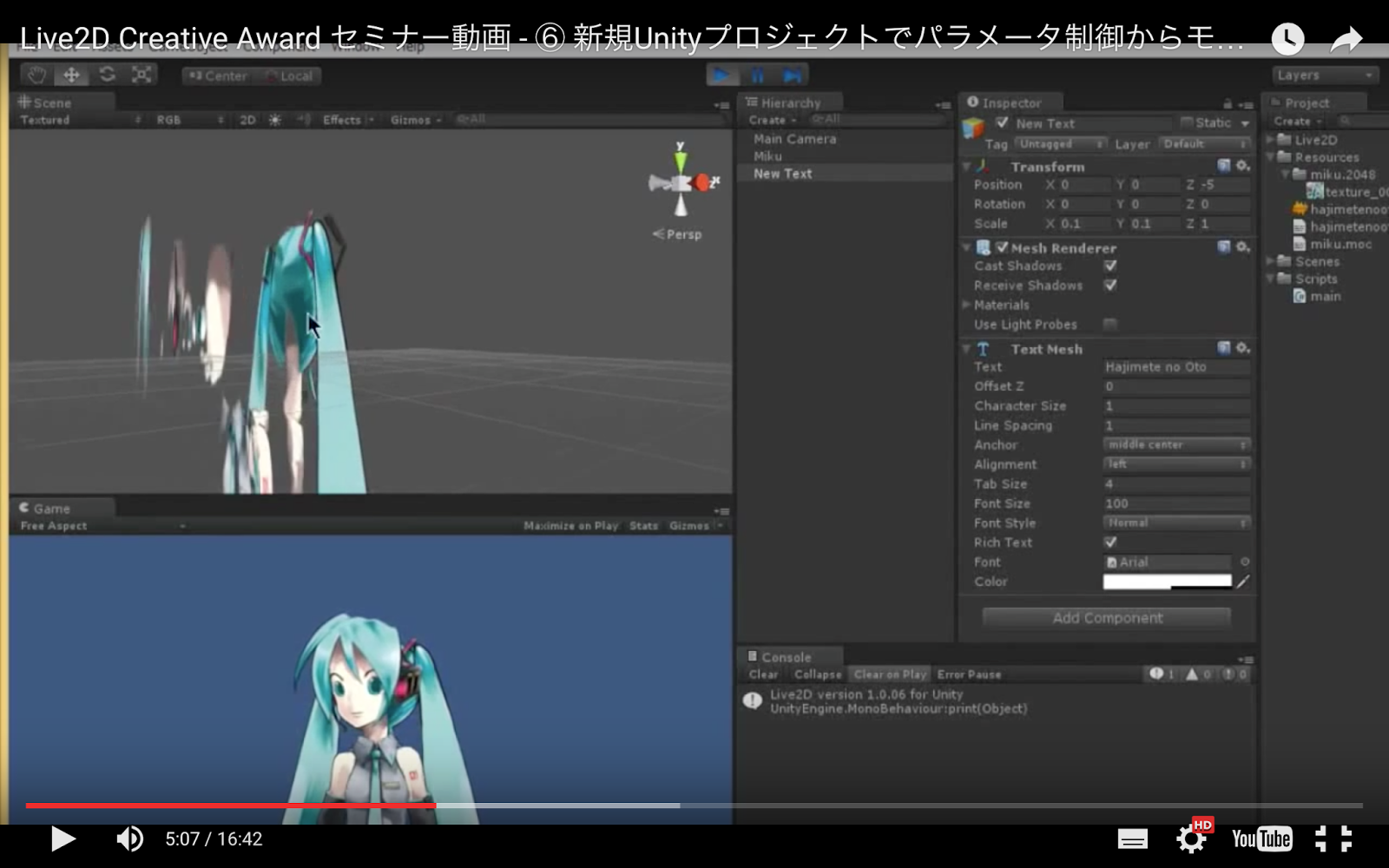This screenshot has height=868, width=1389.
Task: Open Mesh Renderer help icon
Action: [1224, 247]
